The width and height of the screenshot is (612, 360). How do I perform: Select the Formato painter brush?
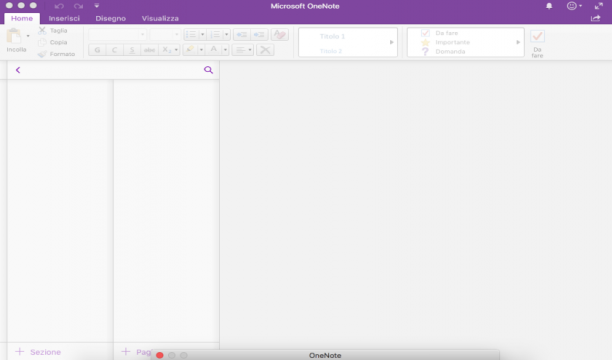tap(42, 54)
